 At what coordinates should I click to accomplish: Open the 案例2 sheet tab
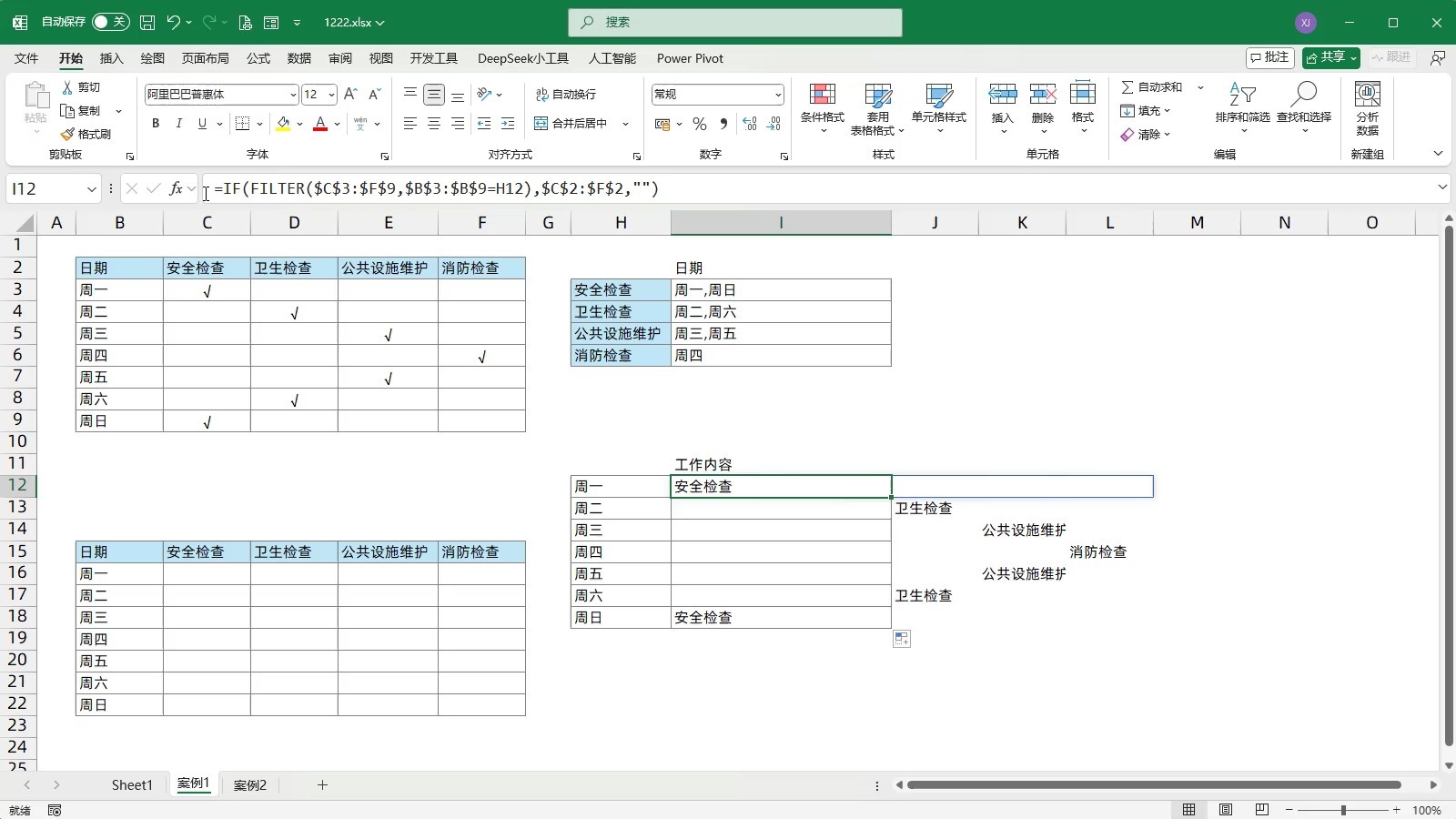pyautogui.click(x=249, y=784)
